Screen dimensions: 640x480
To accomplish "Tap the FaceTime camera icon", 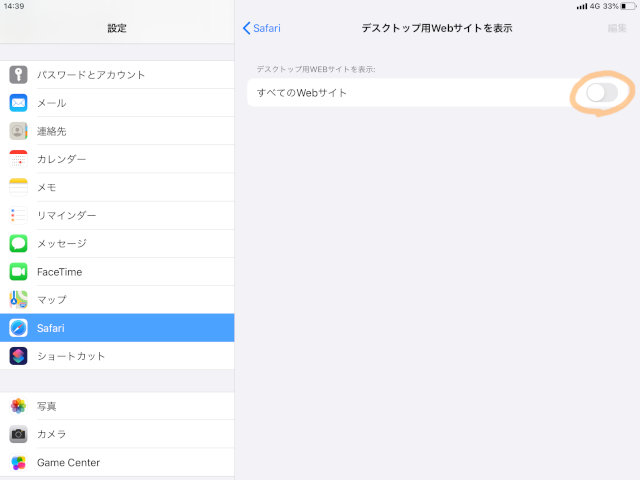I will pos(19,272).
